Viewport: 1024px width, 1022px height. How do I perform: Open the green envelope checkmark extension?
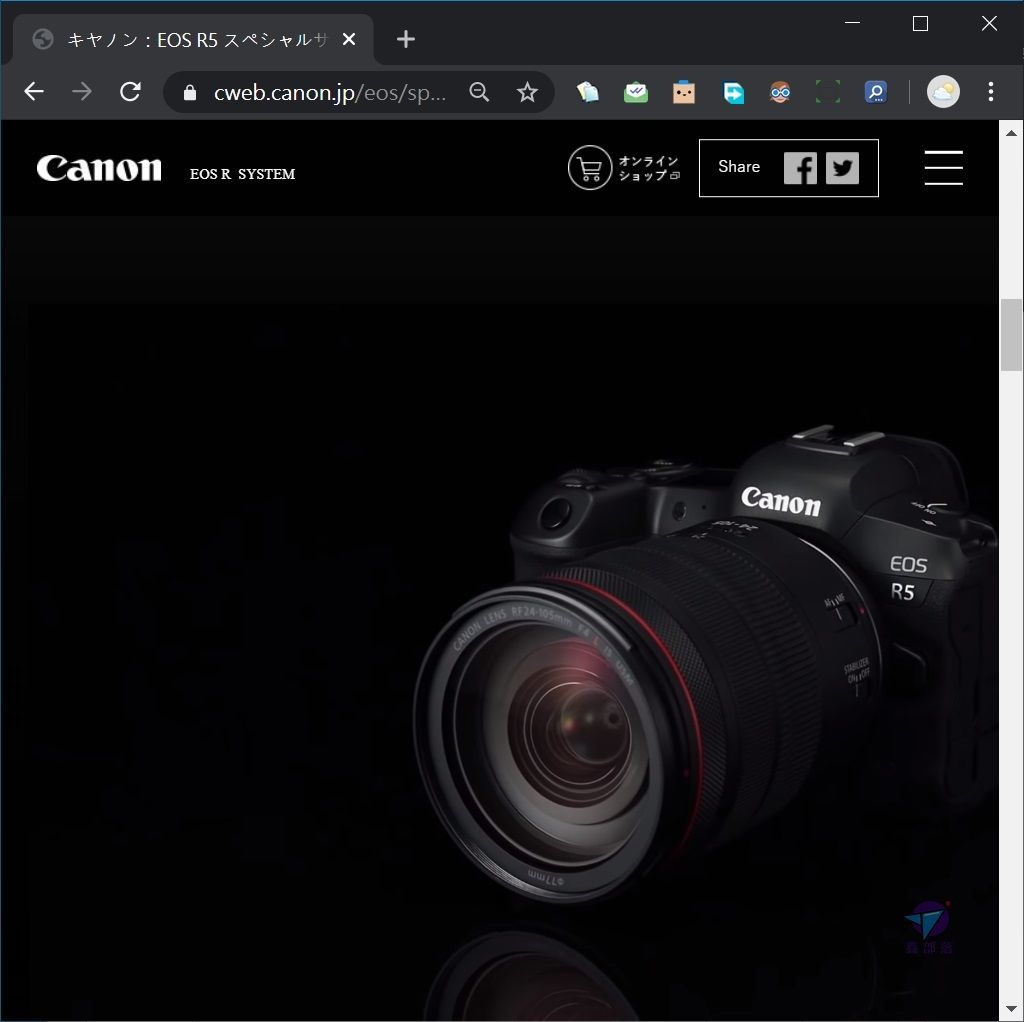pos(635,92)
